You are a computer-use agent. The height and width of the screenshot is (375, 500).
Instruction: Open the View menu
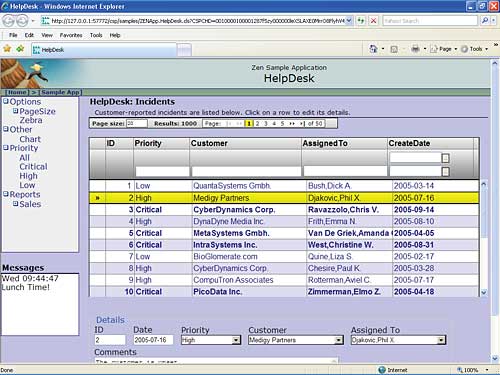click(x=47, y=35)
